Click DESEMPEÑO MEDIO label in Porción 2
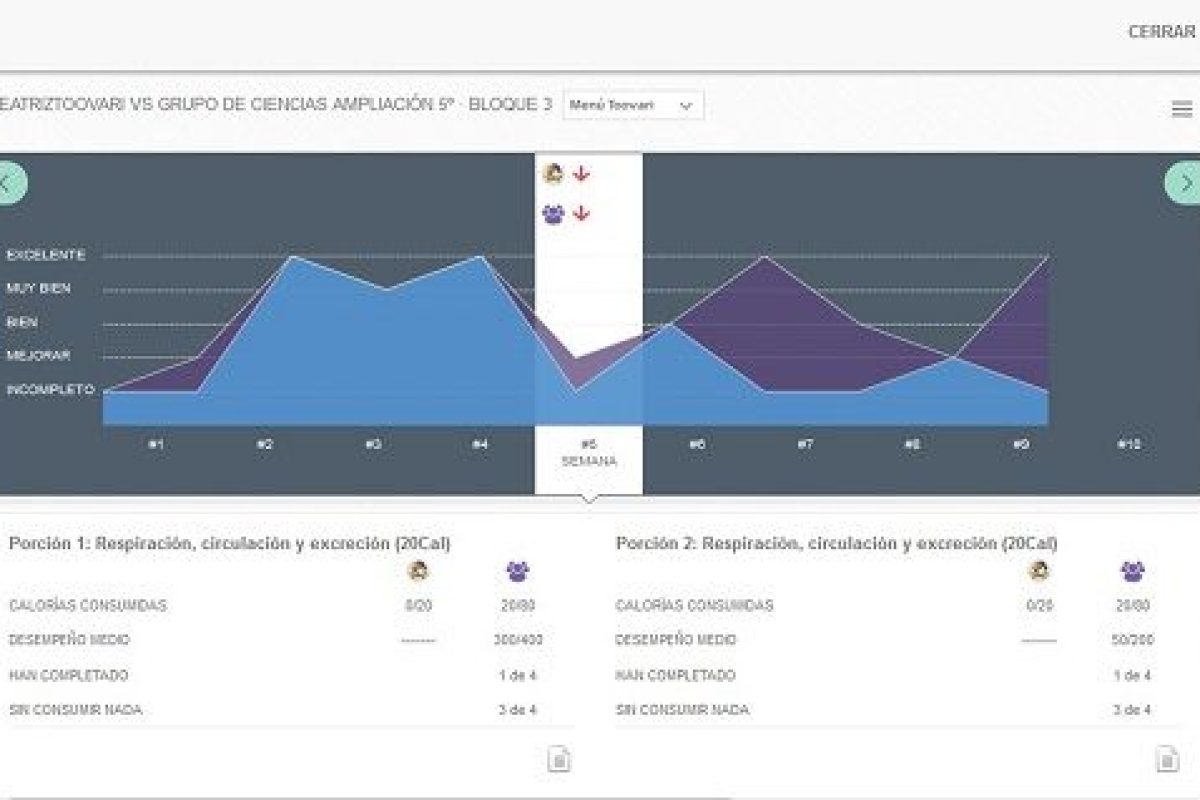Screen dimensions: 1200x800 (676, 640)
